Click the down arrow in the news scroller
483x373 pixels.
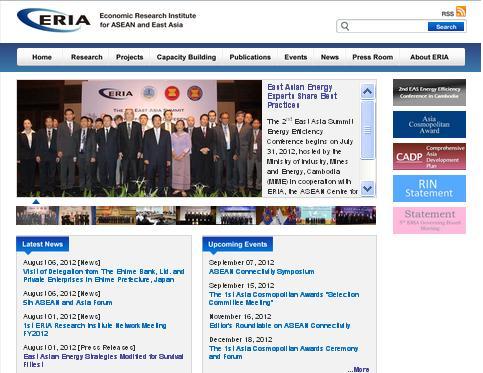coord(368,189)
